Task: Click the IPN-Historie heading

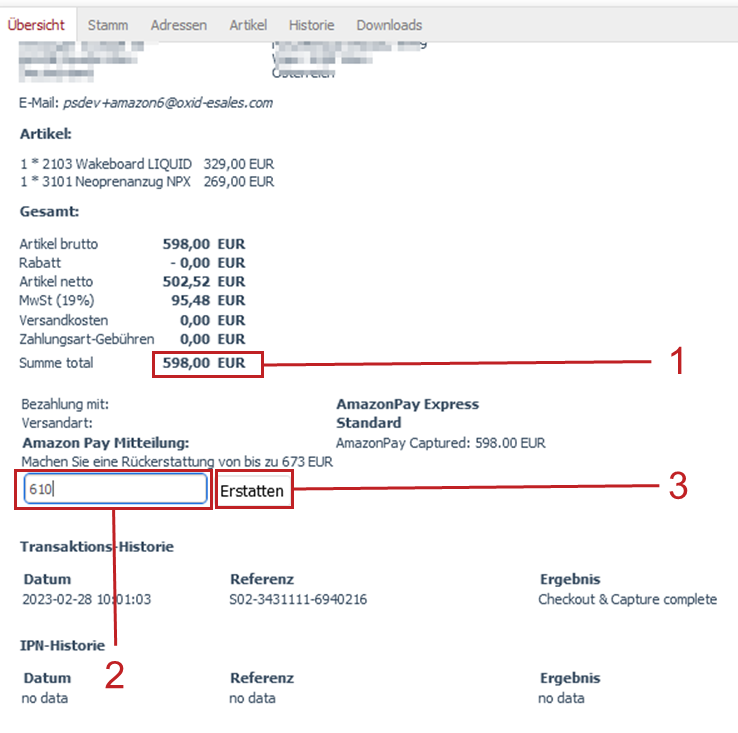Action: (x=62, y=646)
